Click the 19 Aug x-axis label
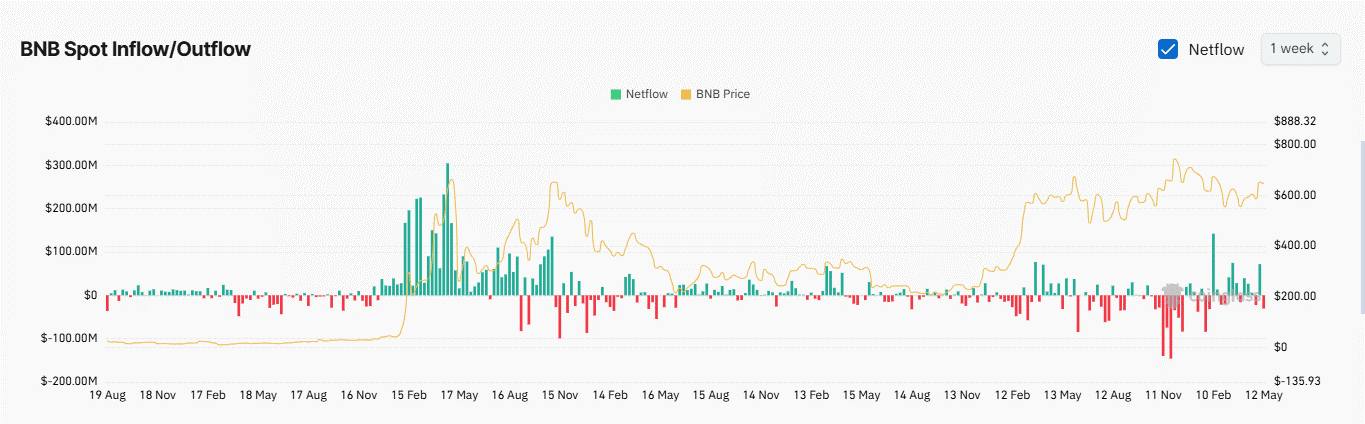Viewport: 1365px width, 424px height. click(x=107, y=395)
